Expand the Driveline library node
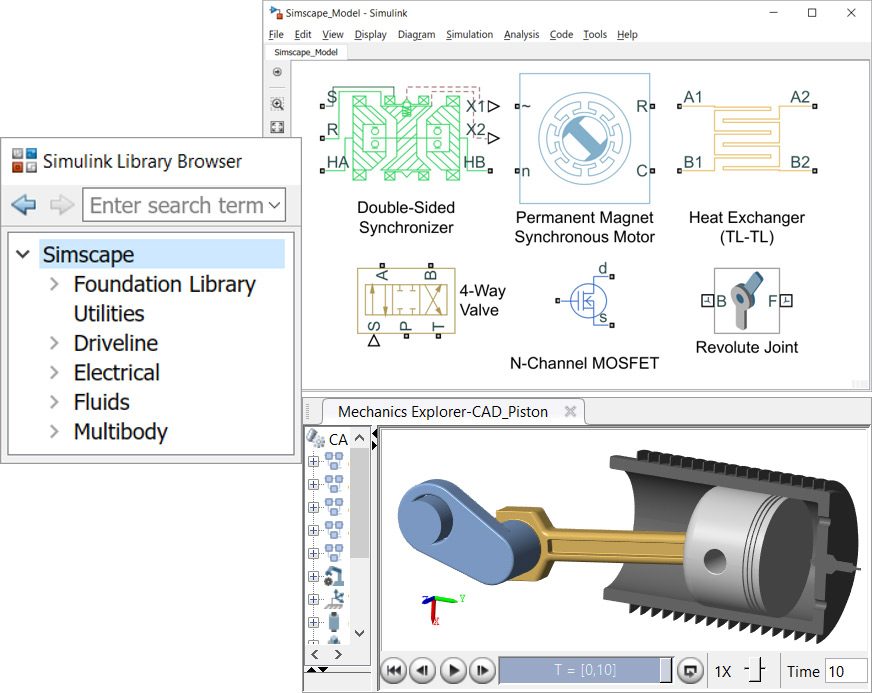The width and height of the screenshot is (872, 693). [x=54, y=343]
